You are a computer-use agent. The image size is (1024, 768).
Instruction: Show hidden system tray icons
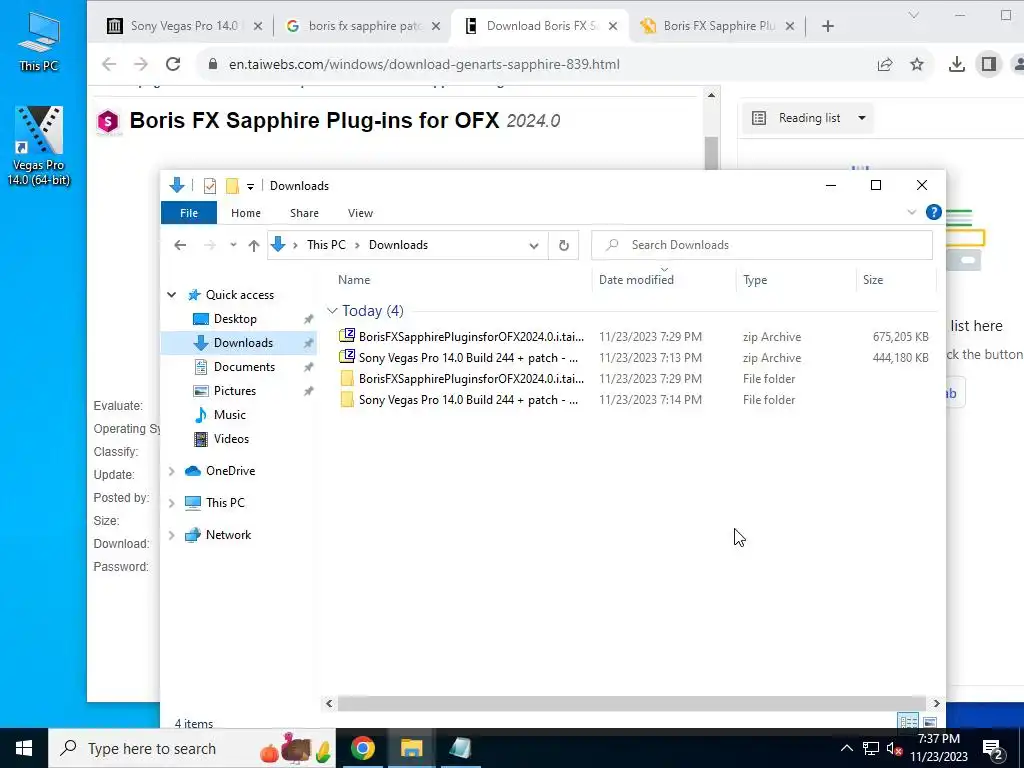click(x=846, y=748)
